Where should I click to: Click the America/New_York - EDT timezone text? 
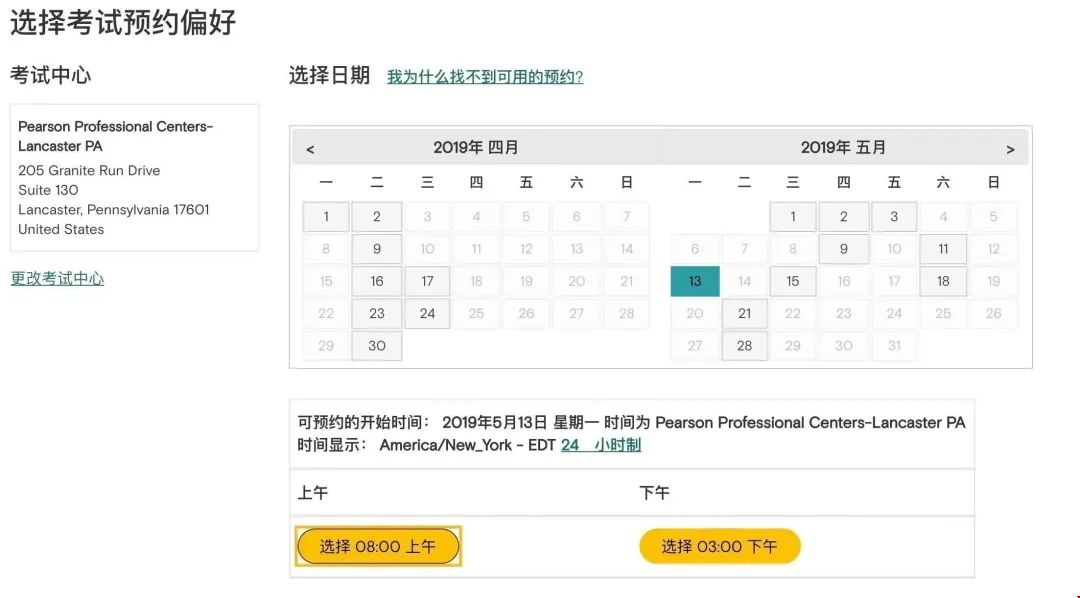coord(468,445)
